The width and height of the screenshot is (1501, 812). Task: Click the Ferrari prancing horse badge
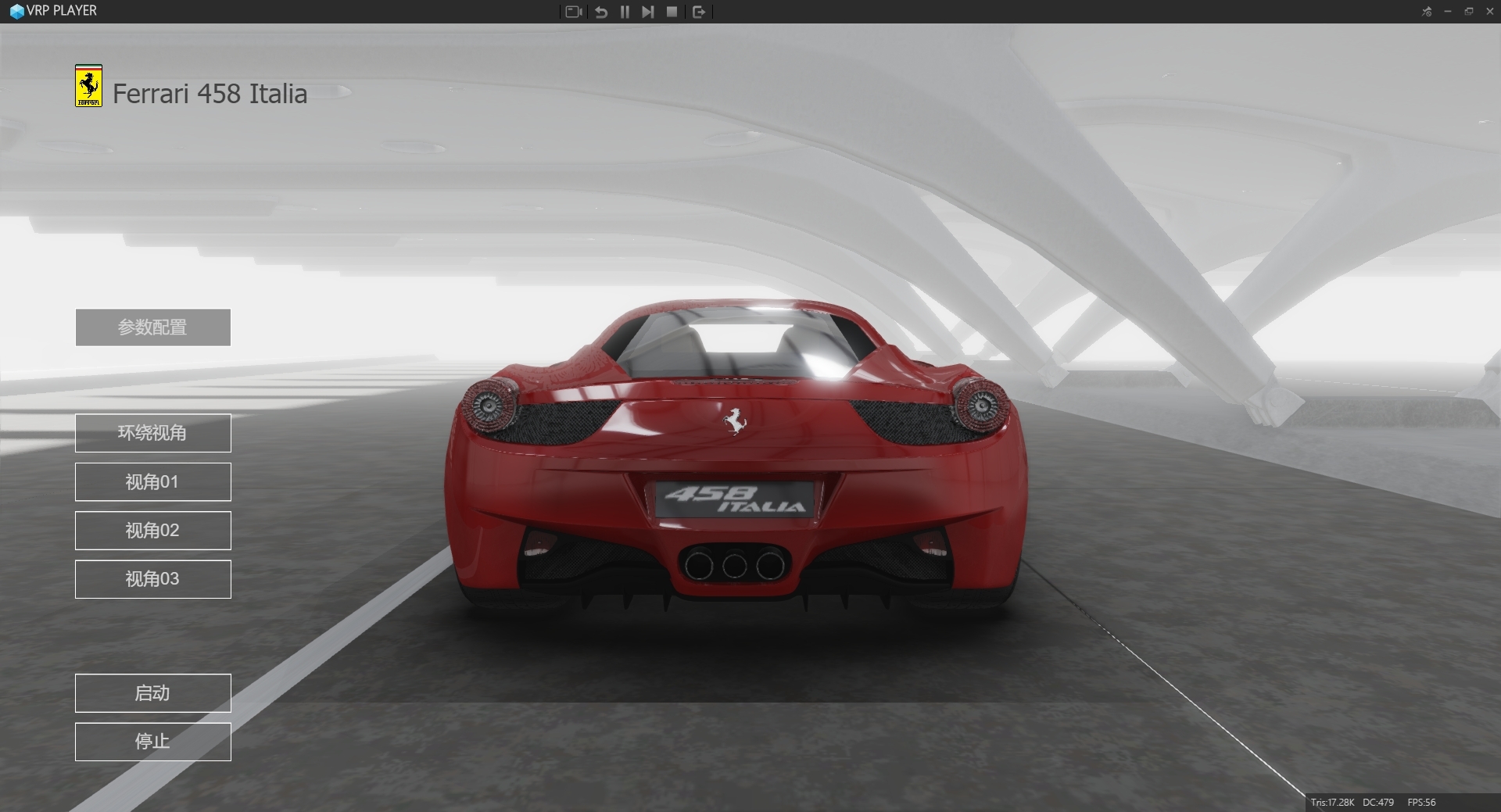click(x=88, y=86)
